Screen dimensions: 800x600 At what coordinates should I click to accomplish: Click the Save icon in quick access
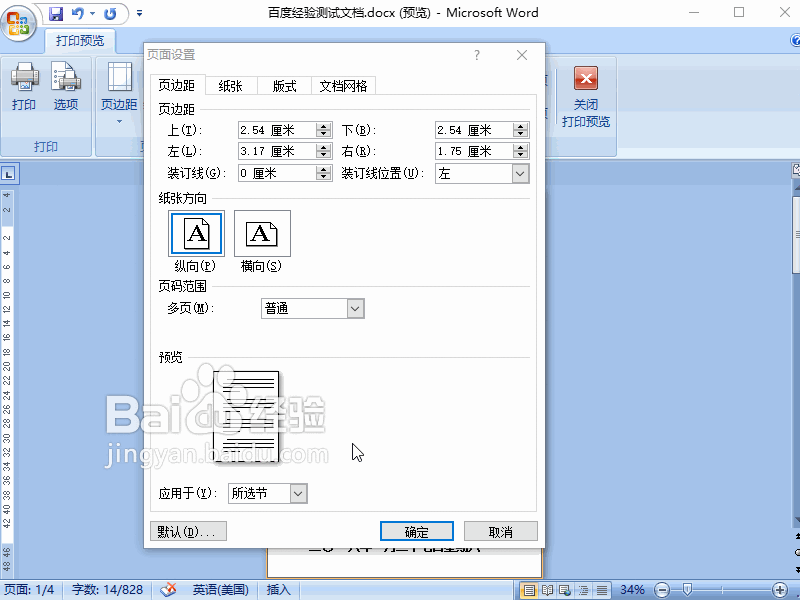point(56,14)
